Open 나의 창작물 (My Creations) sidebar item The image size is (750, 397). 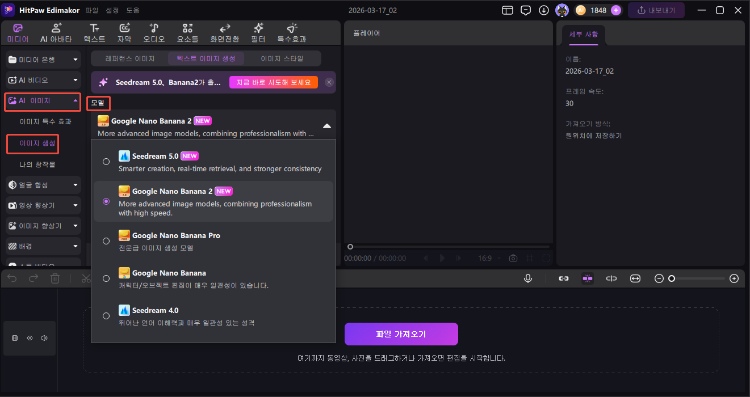[x=37, y=165]
